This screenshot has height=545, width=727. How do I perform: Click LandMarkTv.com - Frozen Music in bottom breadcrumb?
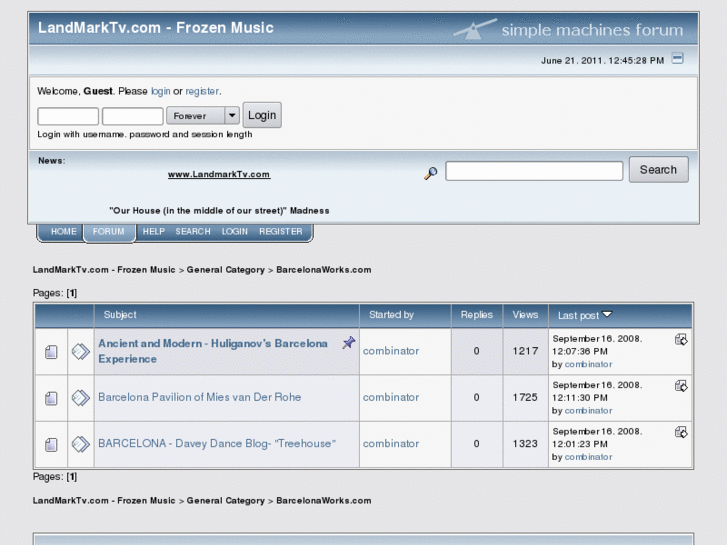[104, 501]
